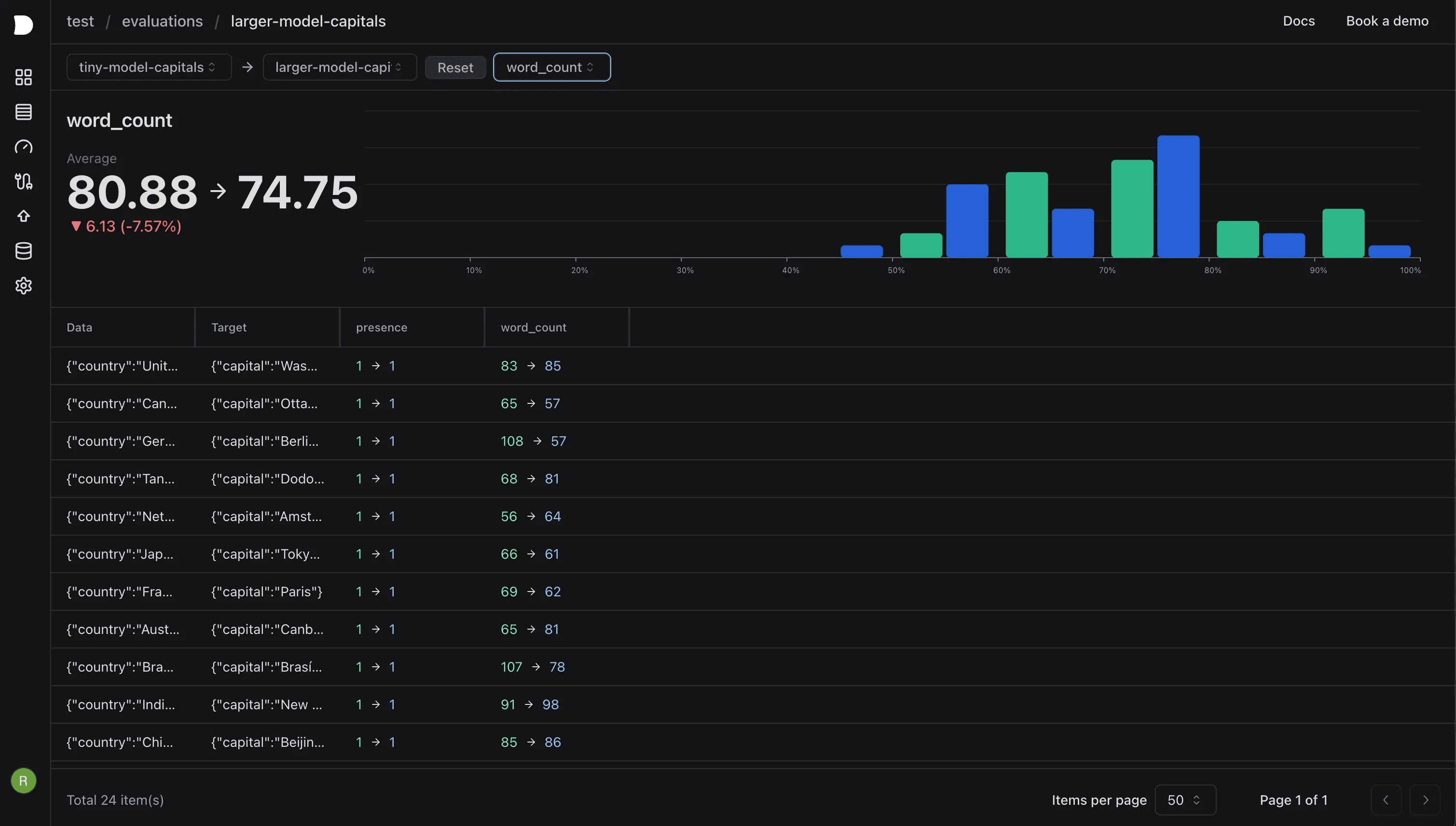Open the word_count metric dropdown
Screen dimensions: 1456x826
pos(551,67)
